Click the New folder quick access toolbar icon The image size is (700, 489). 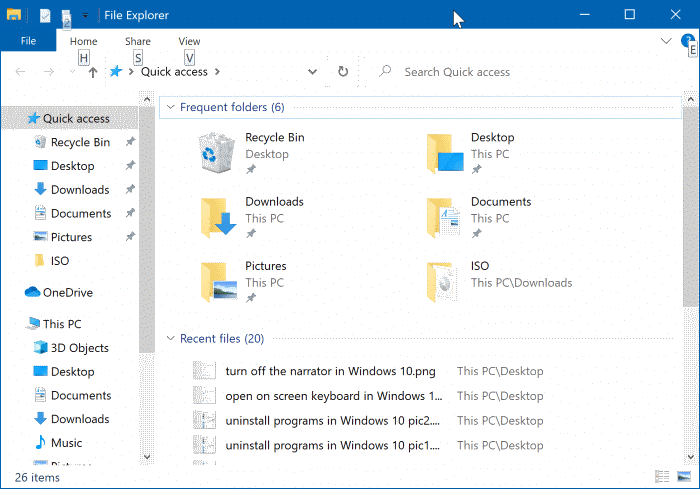pyautogui.click(x=66, y=17)
